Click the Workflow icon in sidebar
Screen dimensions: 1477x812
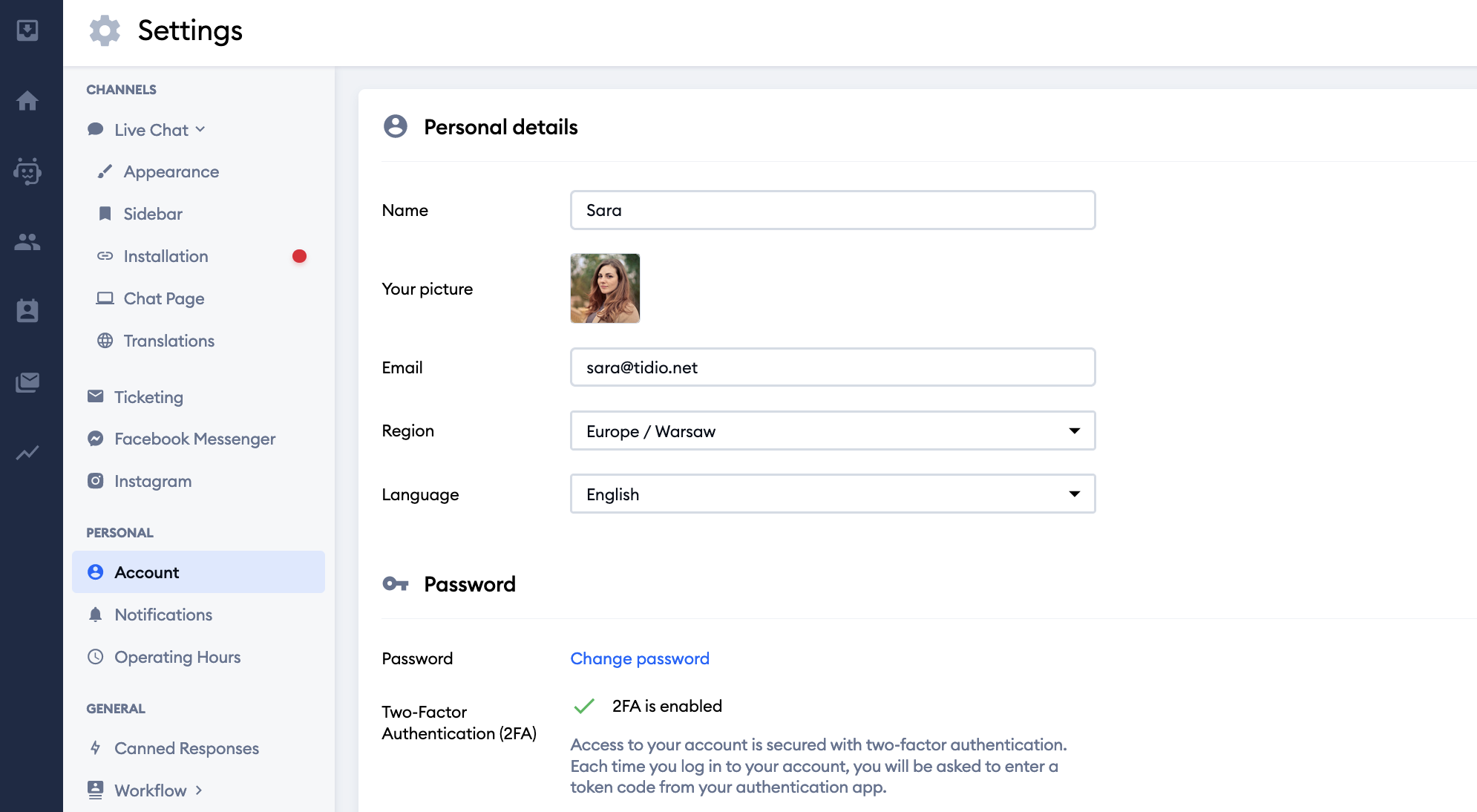(95, 790)
